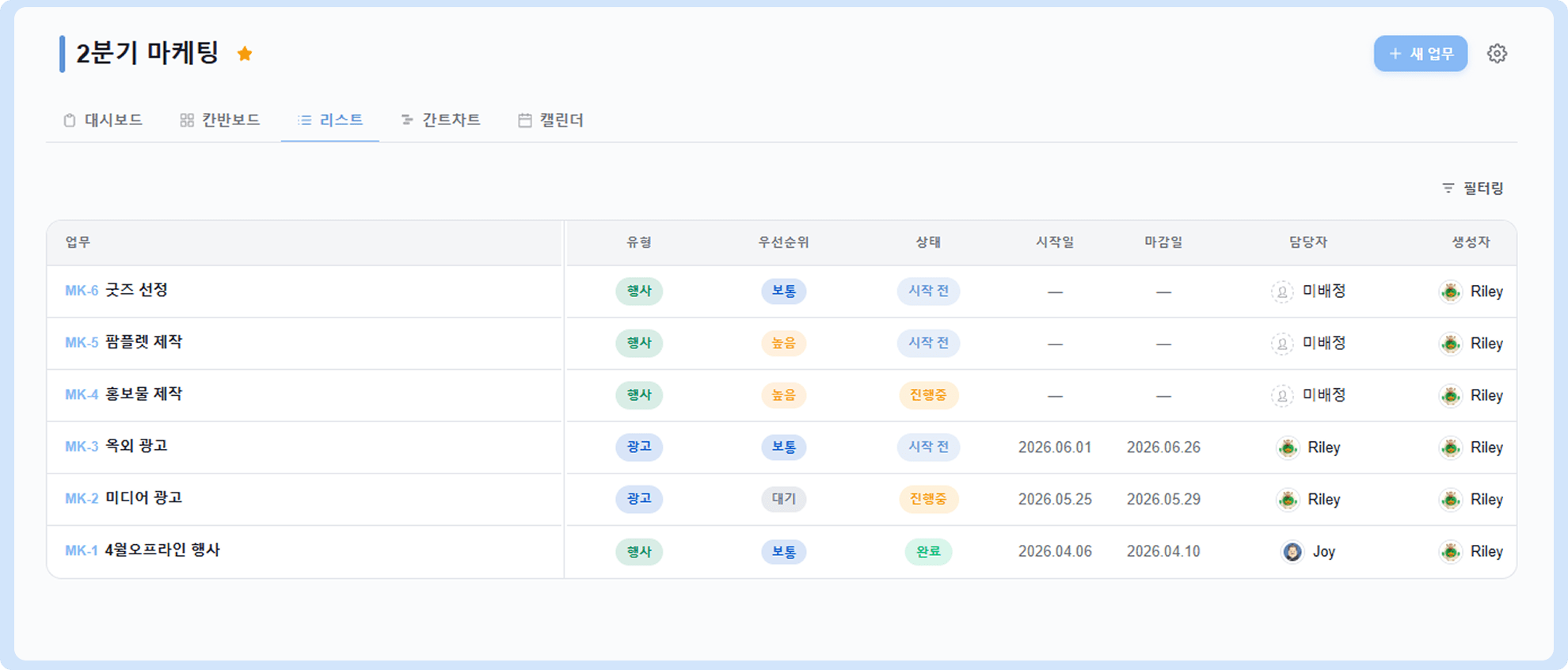Change 시작 전 status of MK-6
The image size is (1568, 670).
point(928,291)
